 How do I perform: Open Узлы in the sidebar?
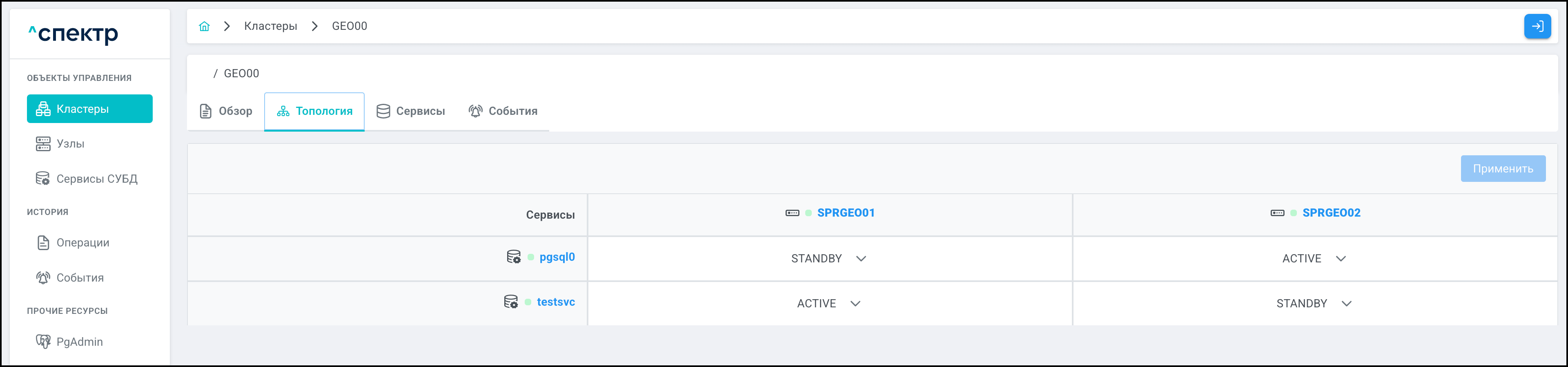(x=70, y=144)
